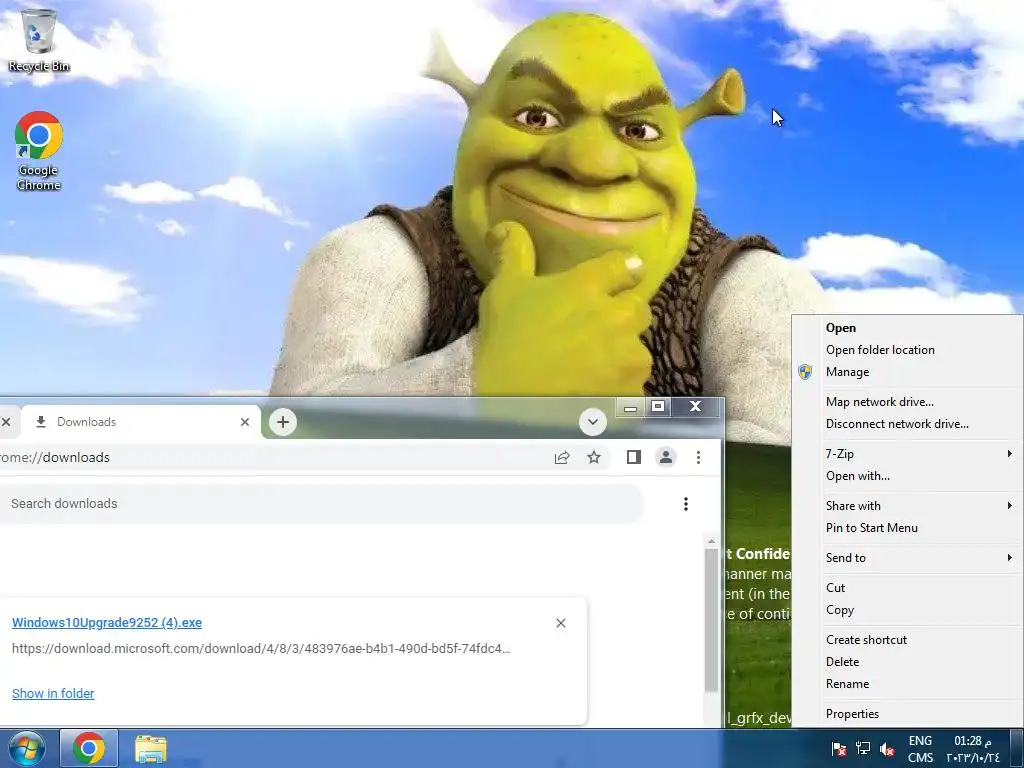Choose Open with... option
Viewport: 1024px width, 768px height.
click(x=908, y=476)
